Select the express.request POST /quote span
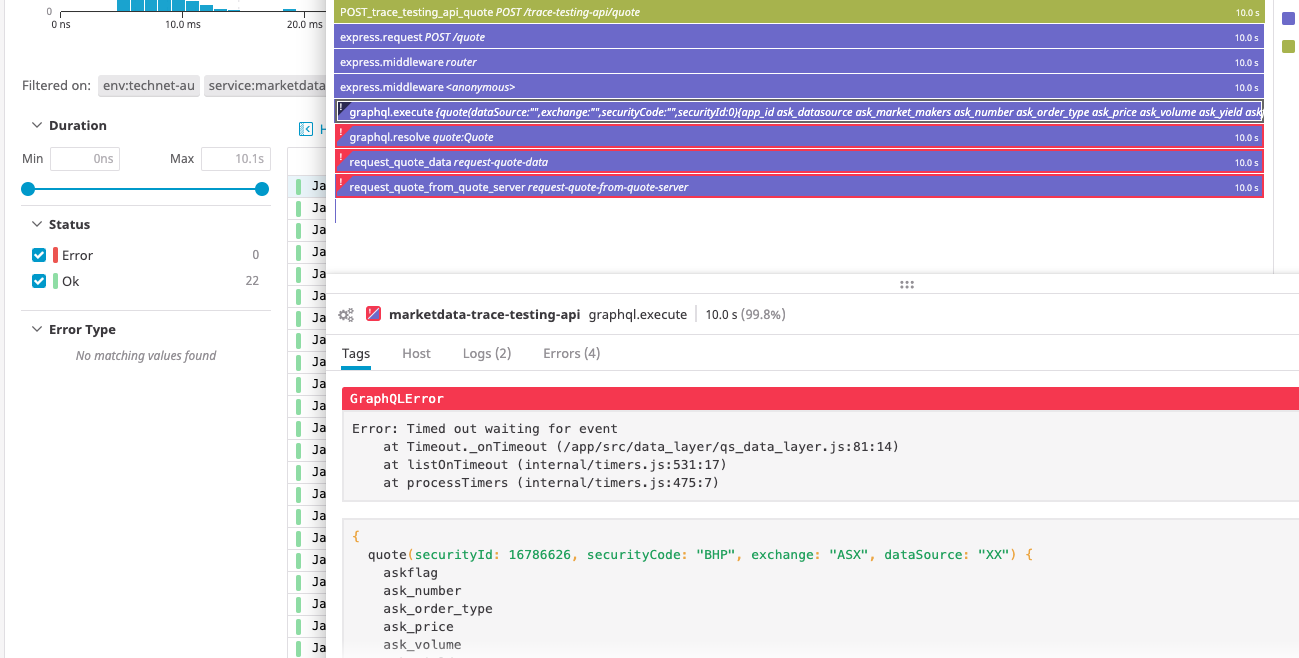Image resolution: width=1299 pixels, height=658 pixels. point(799,37)
